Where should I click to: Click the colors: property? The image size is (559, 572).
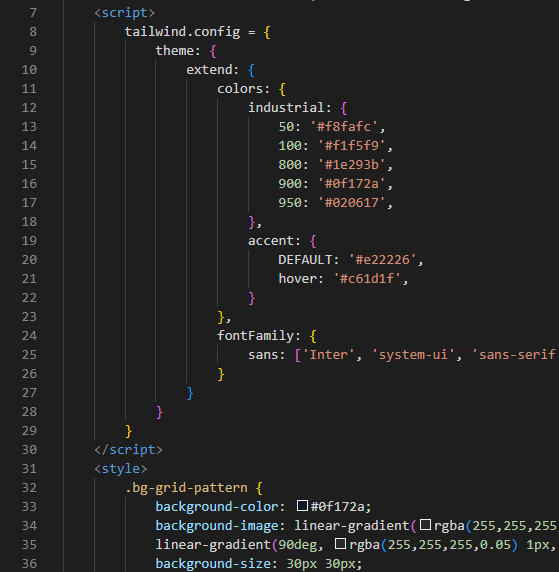[x=243, y=89]
